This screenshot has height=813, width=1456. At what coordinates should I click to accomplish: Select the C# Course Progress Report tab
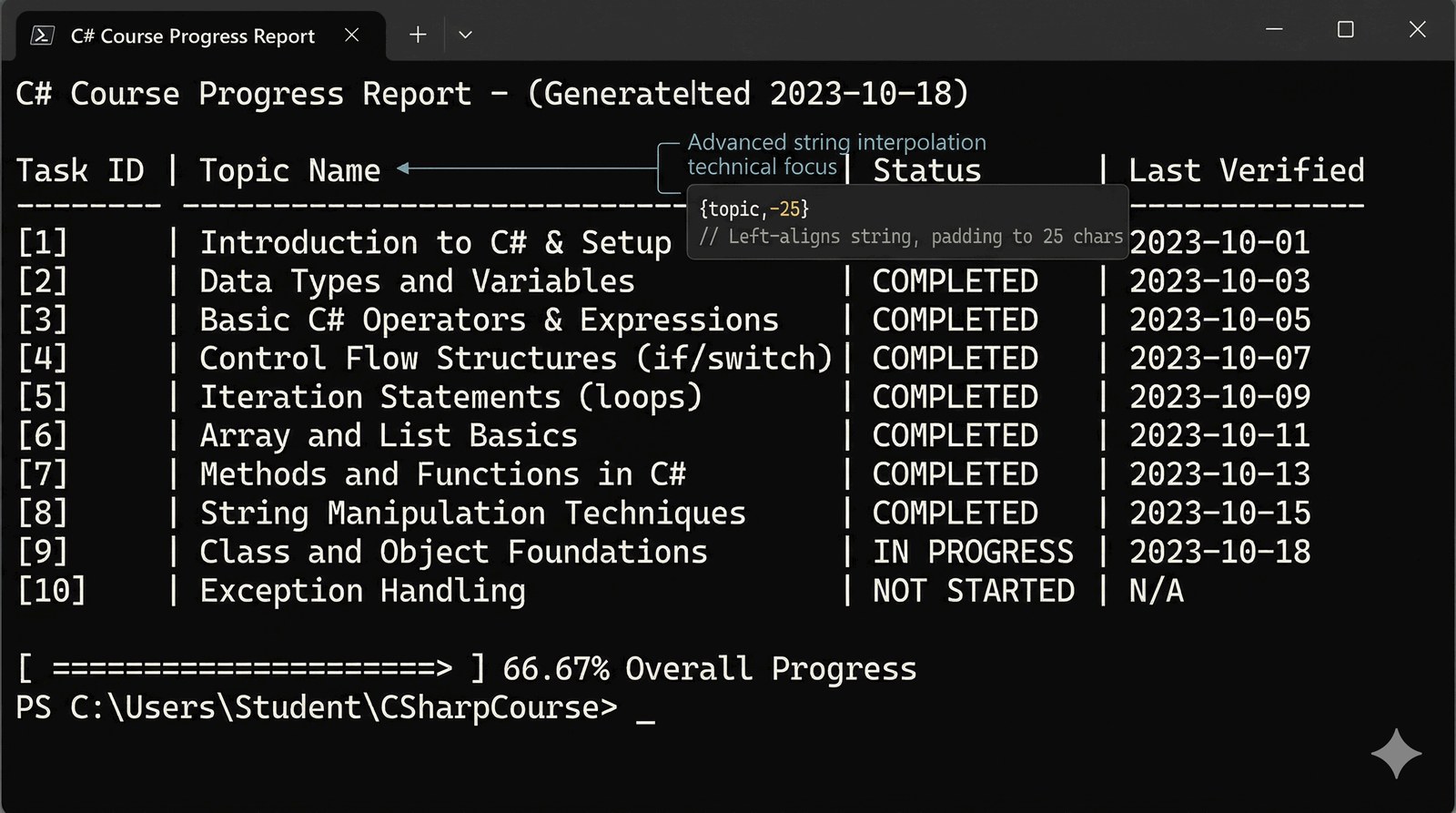193,36
